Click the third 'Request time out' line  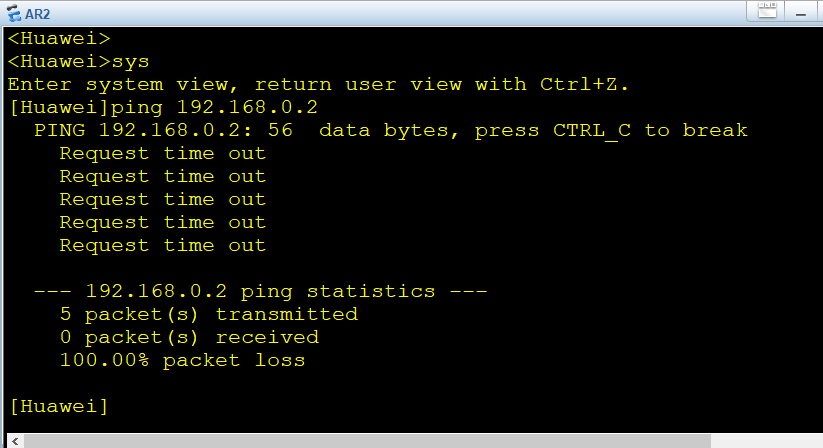click(x=163, y=200)
